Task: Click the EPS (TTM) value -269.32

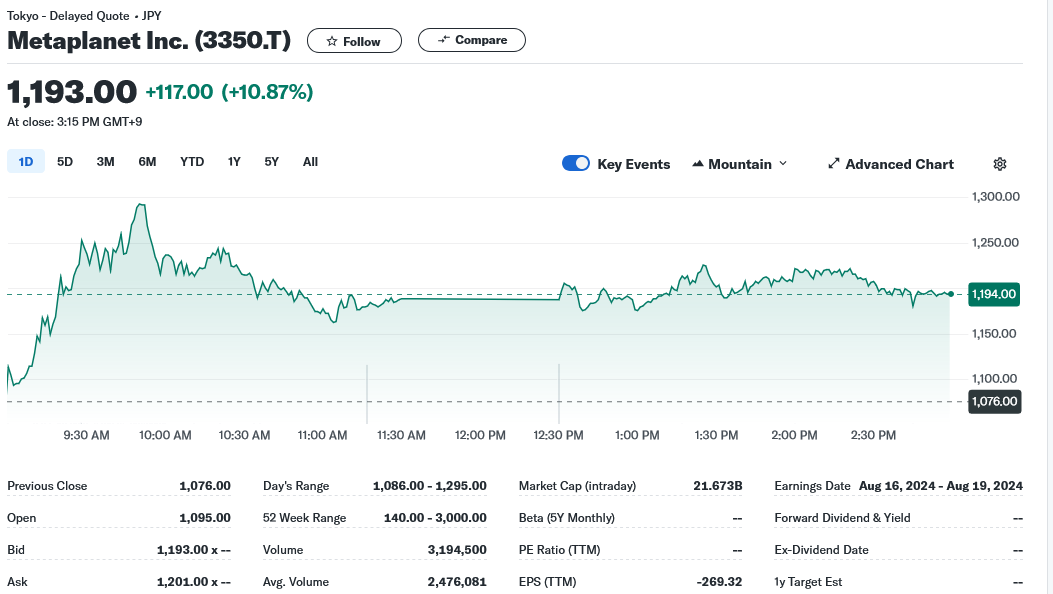Action: point(719,582)
